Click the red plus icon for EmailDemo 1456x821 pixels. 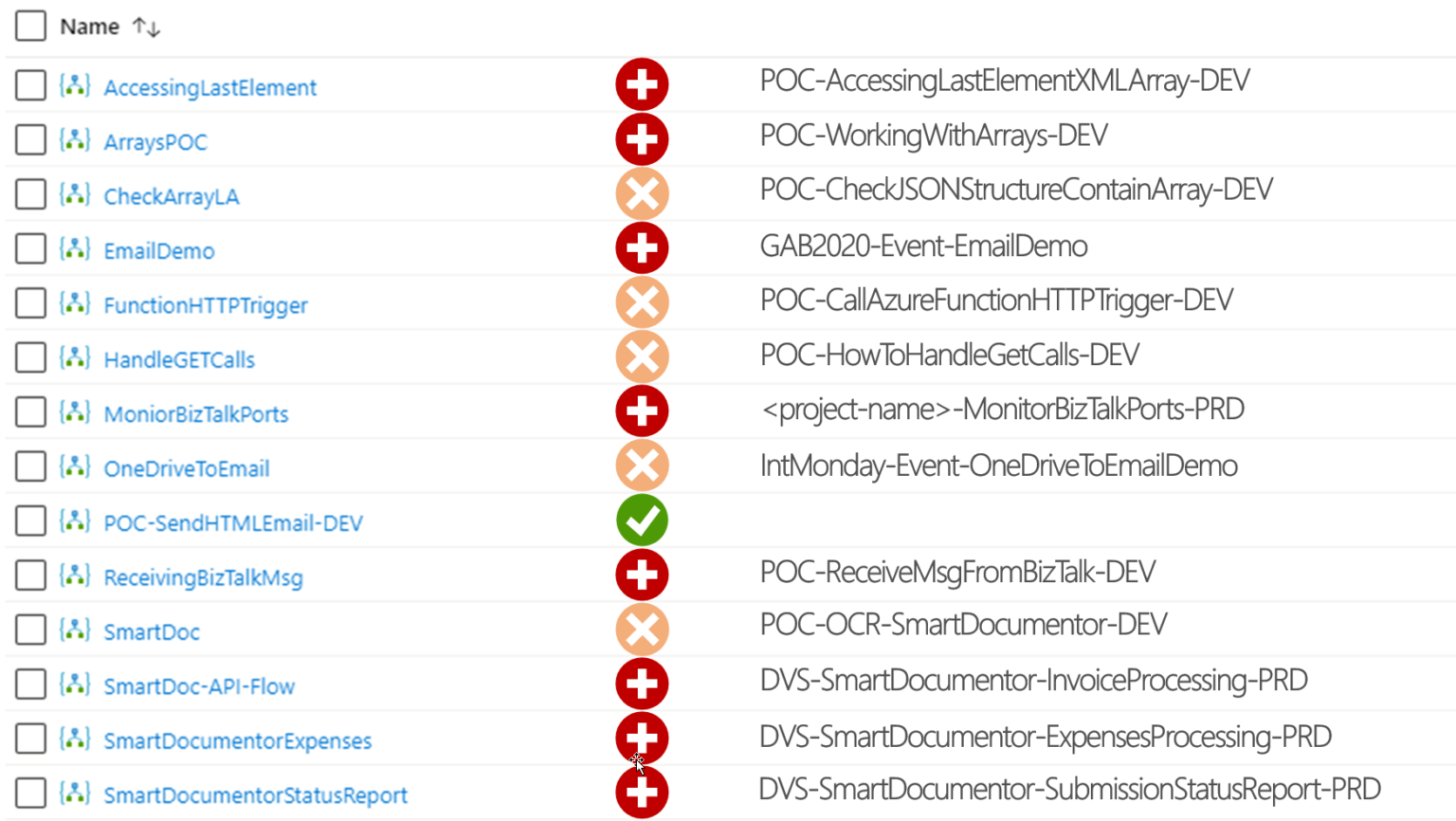click(642, 248)
